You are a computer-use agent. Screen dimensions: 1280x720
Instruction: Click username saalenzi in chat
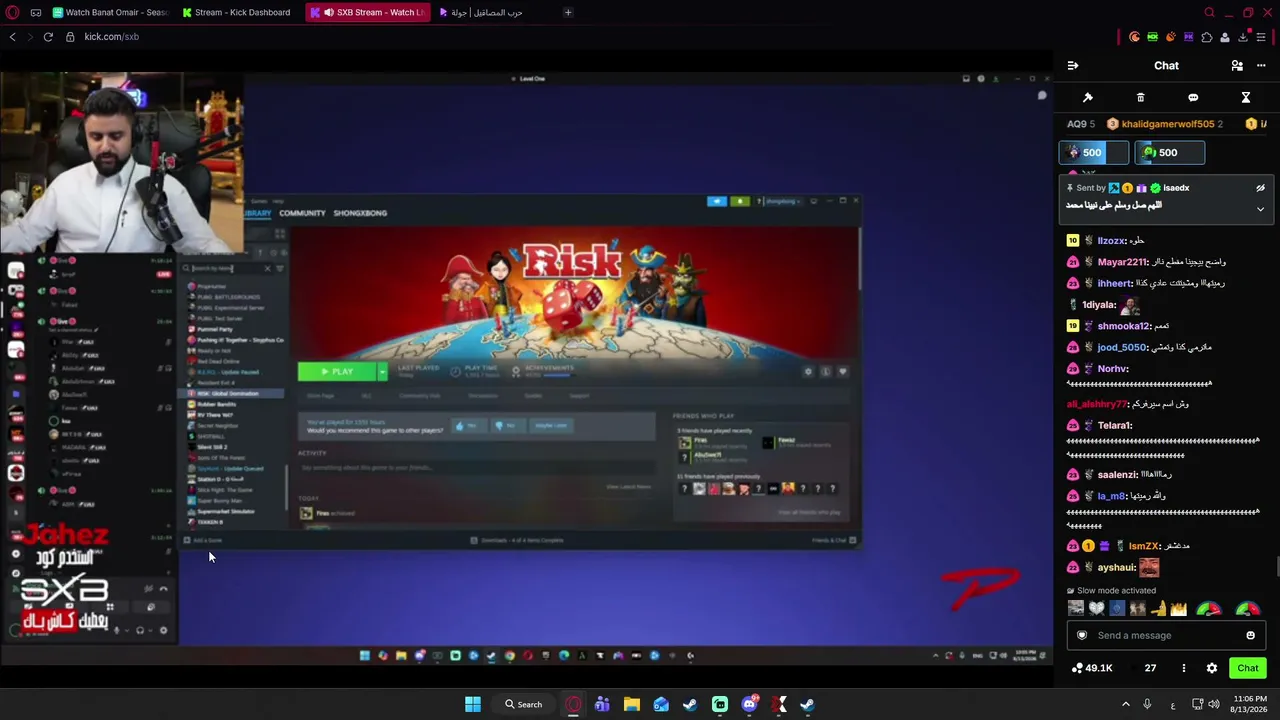1118,475
